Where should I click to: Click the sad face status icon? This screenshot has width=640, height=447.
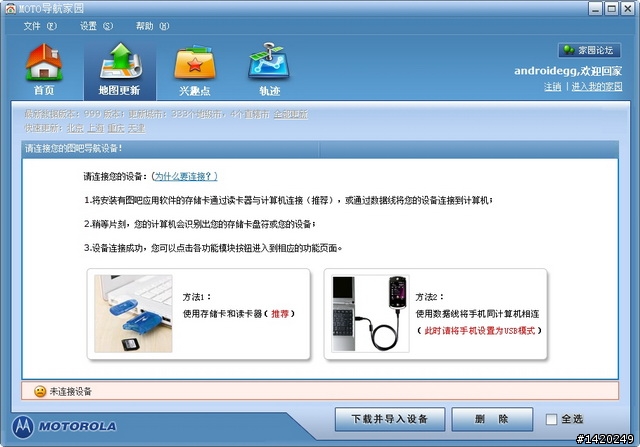[x=40, y=391]
